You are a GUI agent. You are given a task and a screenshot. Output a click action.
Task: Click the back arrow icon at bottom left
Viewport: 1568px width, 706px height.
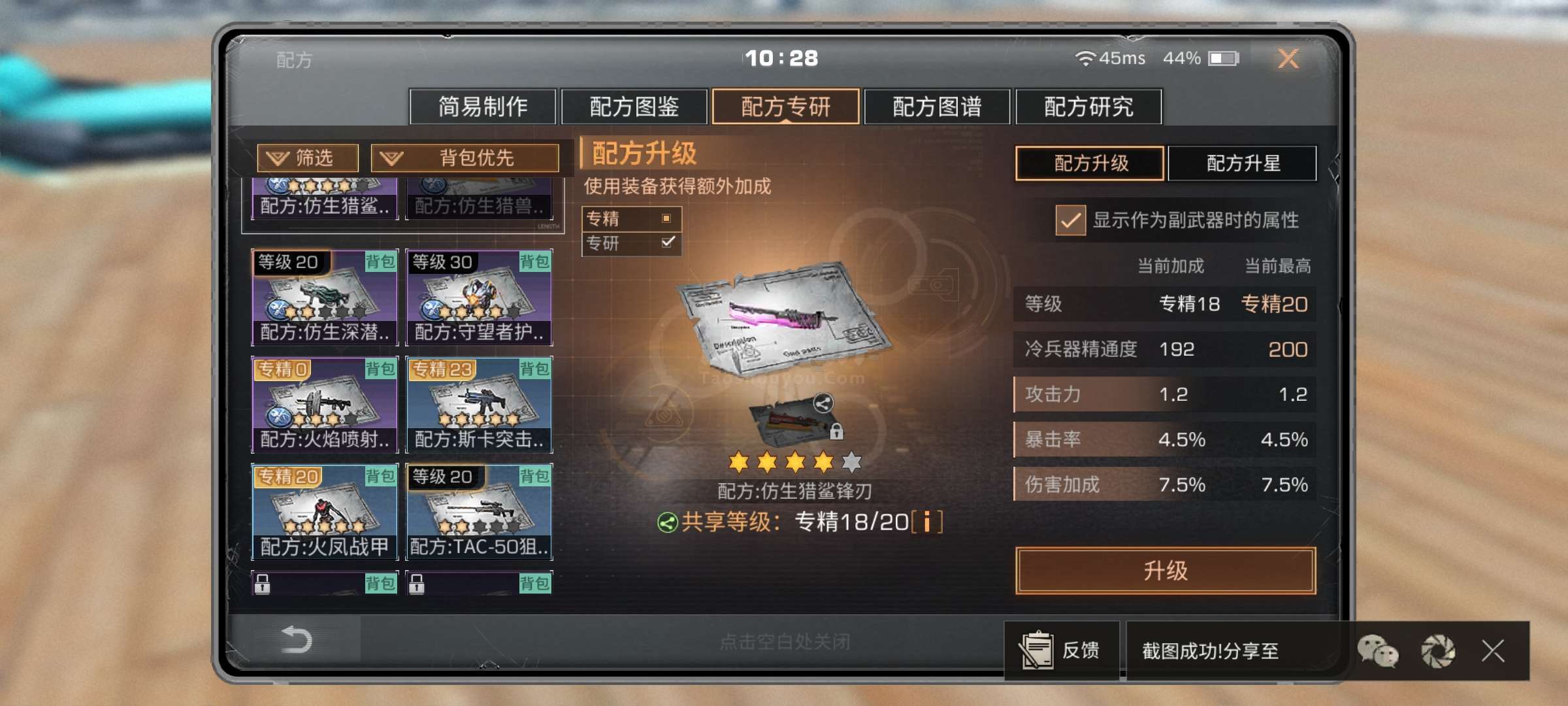(x=296, y=639)
